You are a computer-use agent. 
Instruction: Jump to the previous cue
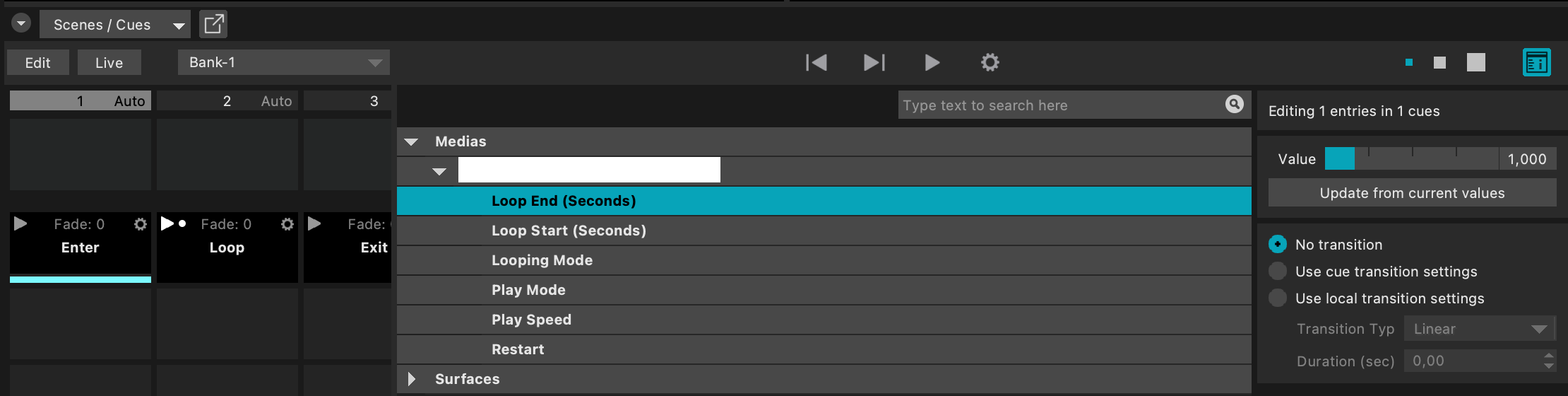816,63
